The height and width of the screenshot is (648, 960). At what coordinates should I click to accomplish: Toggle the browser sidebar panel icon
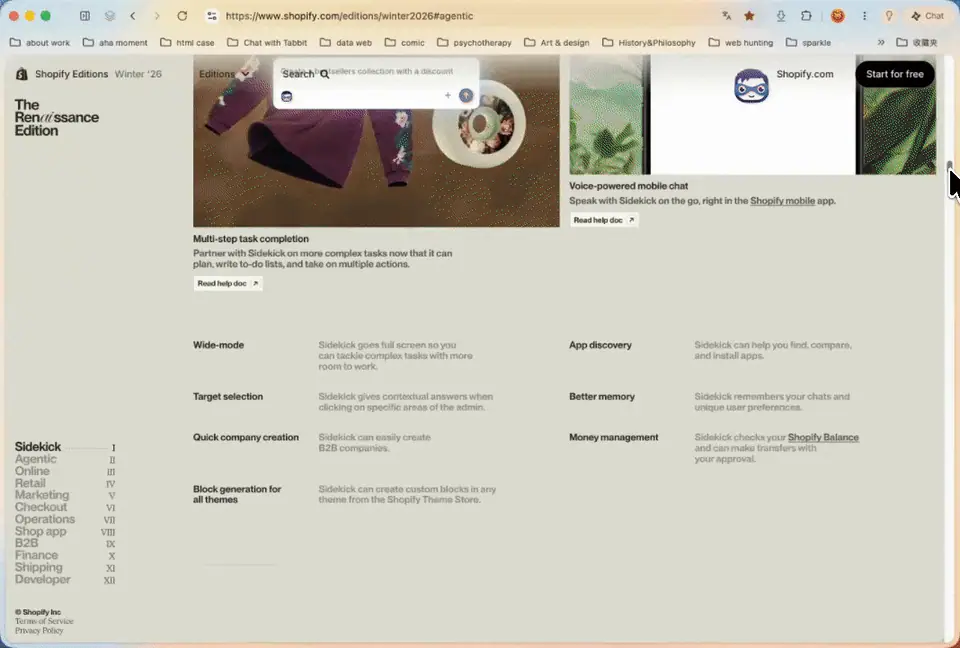[85, 16]
